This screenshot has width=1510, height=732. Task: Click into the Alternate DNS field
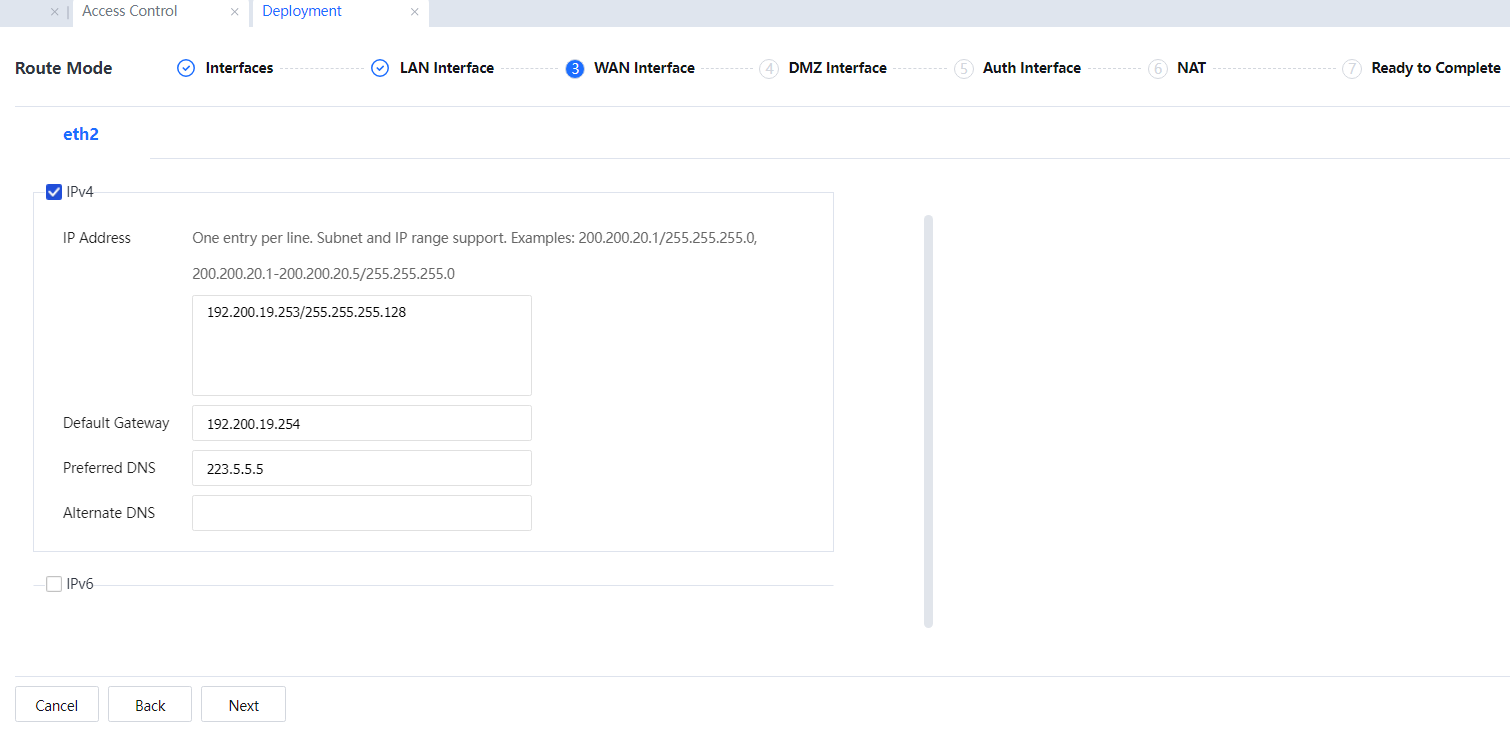[361, 513]
